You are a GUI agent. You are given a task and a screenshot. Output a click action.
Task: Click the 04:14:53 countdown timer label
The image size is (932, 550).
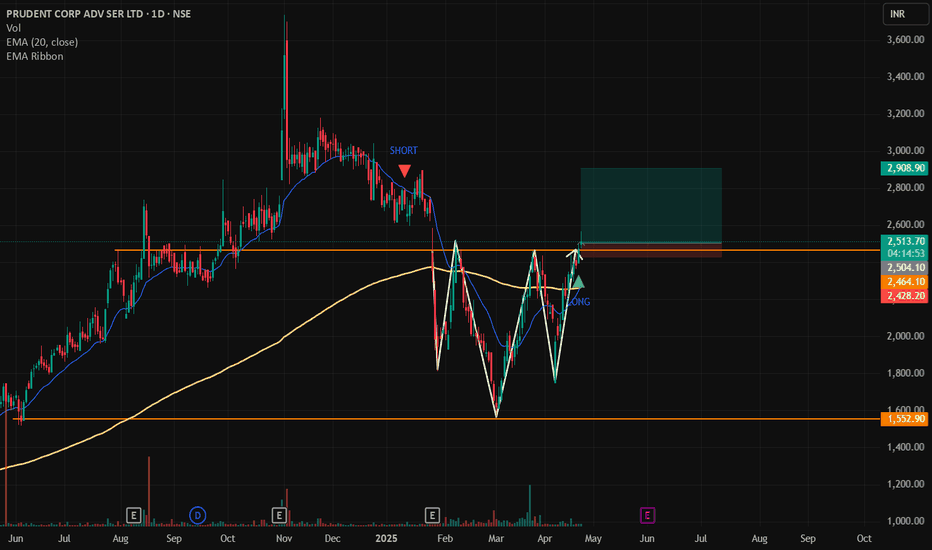click(x=904, y=253)
